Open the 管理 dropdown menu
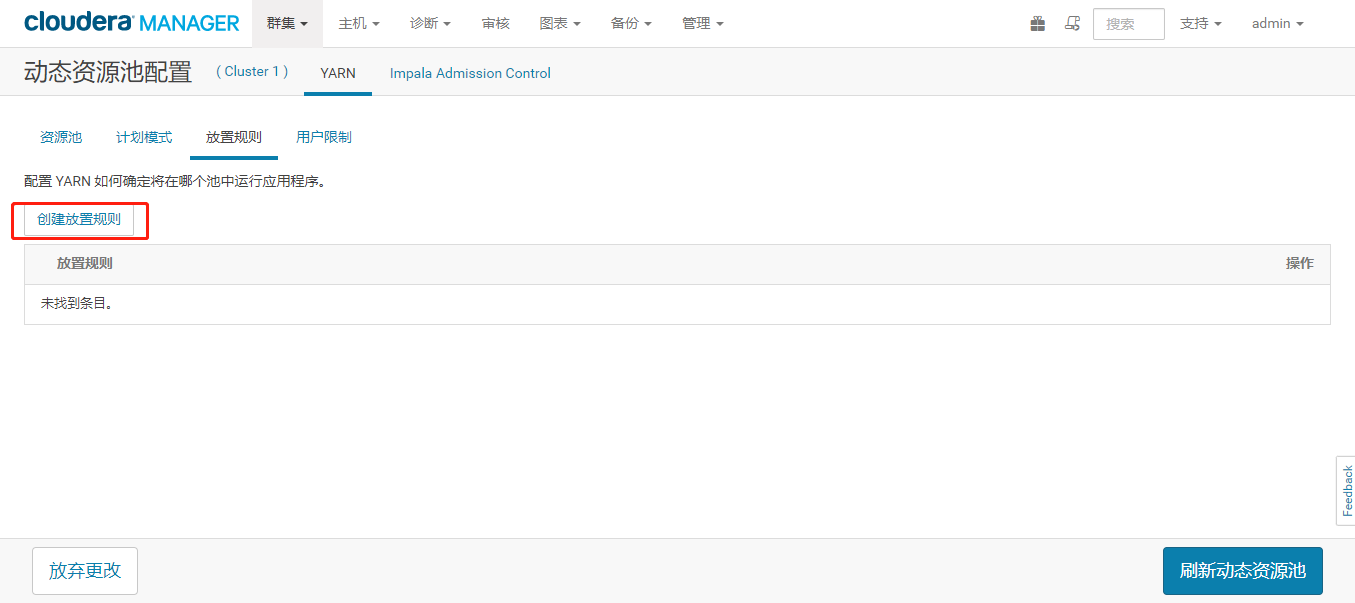 [703, 23]
